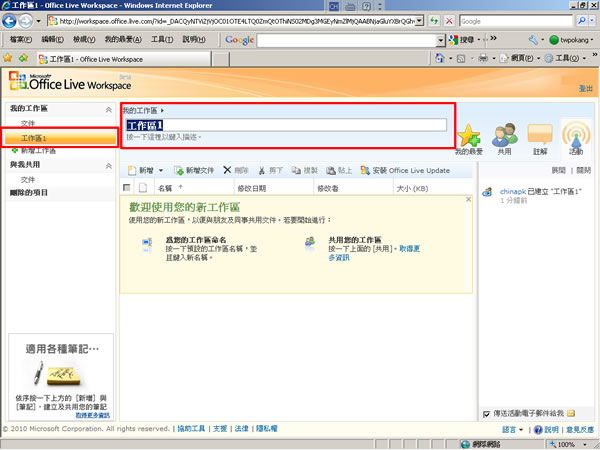This screenshot has width=600, height=450.
Task: Click the Home icon in command bar
Action: (440, 58)
